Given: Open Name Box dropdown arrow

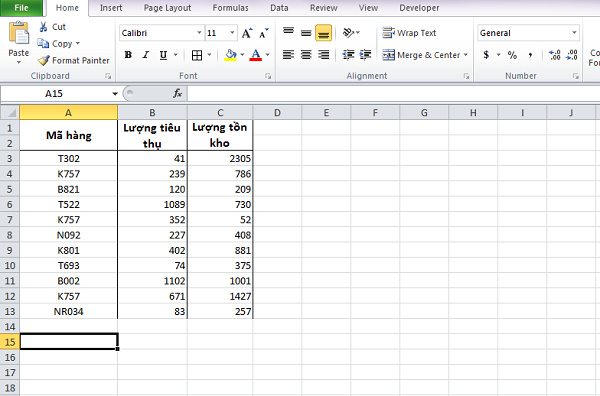Looking at the screenshot, I should click(x=115, y=94).
